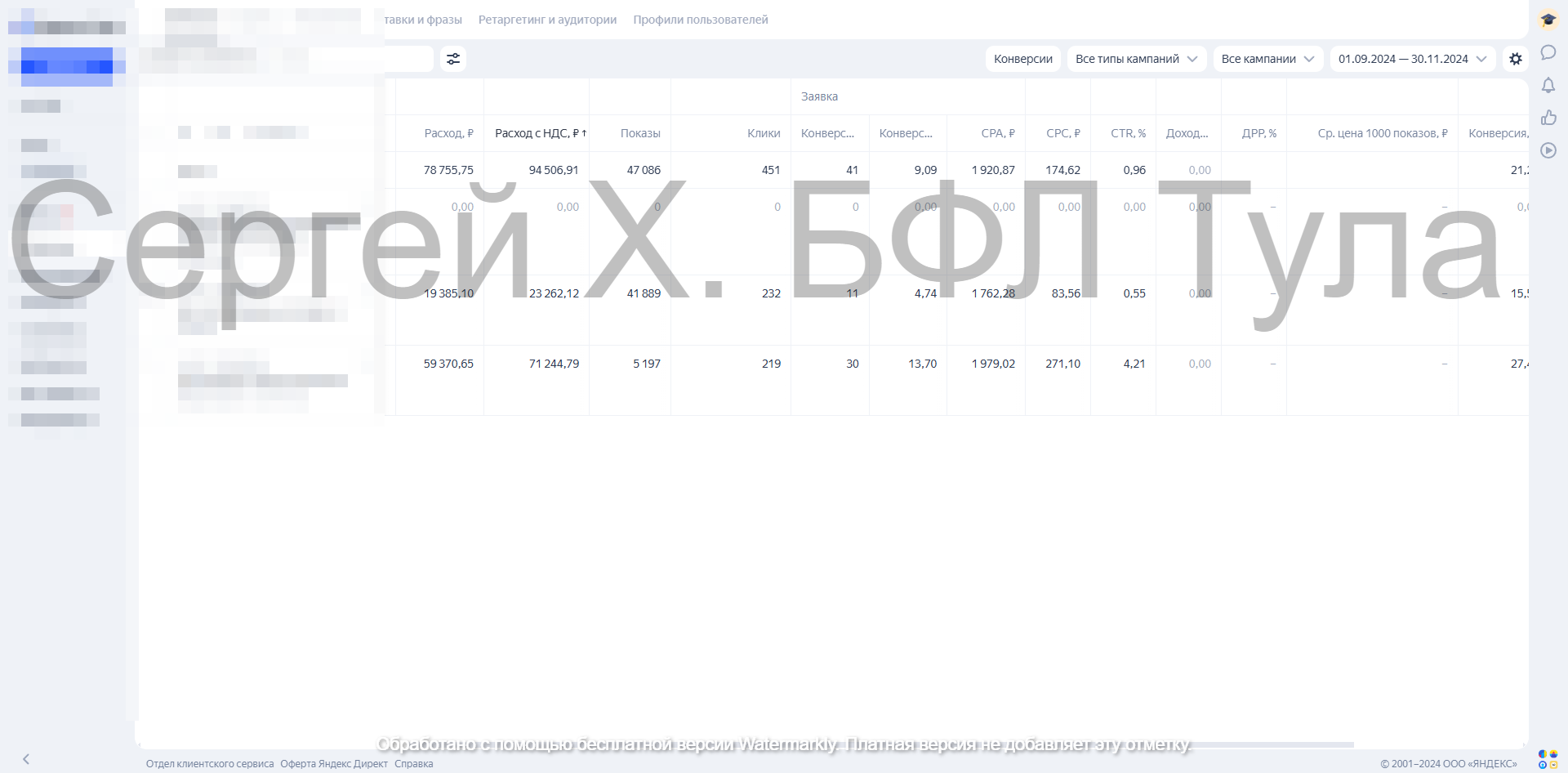Click the Конверсии button

coord(1023,59)
